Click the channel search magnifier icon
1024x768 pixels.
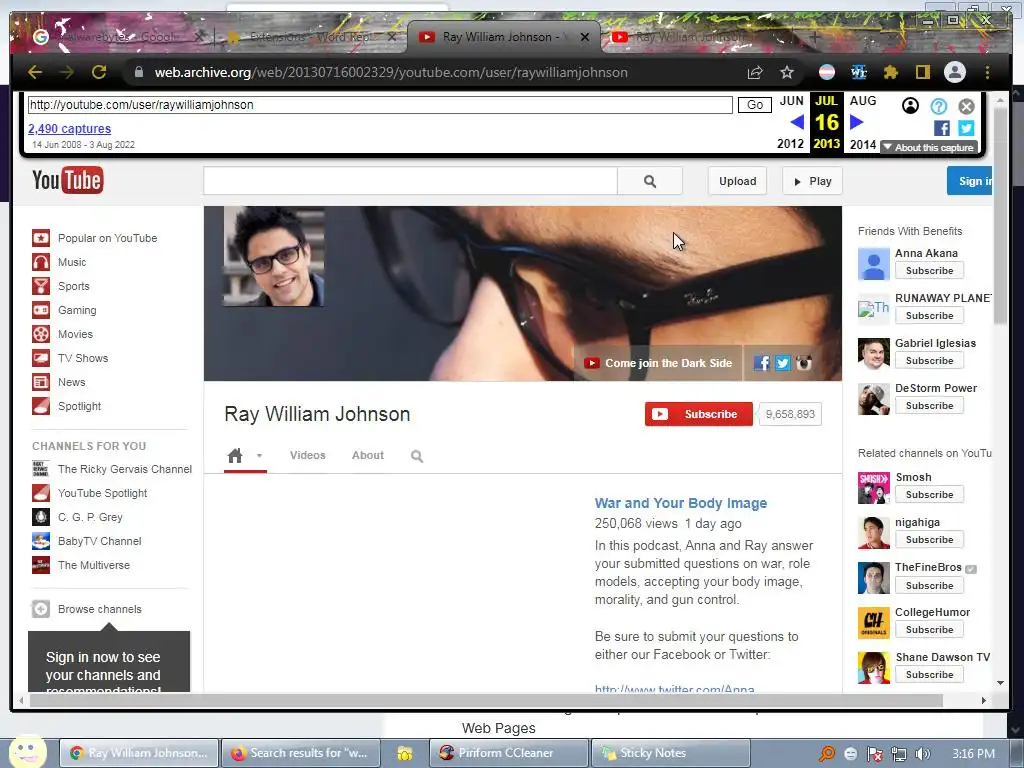417,456
